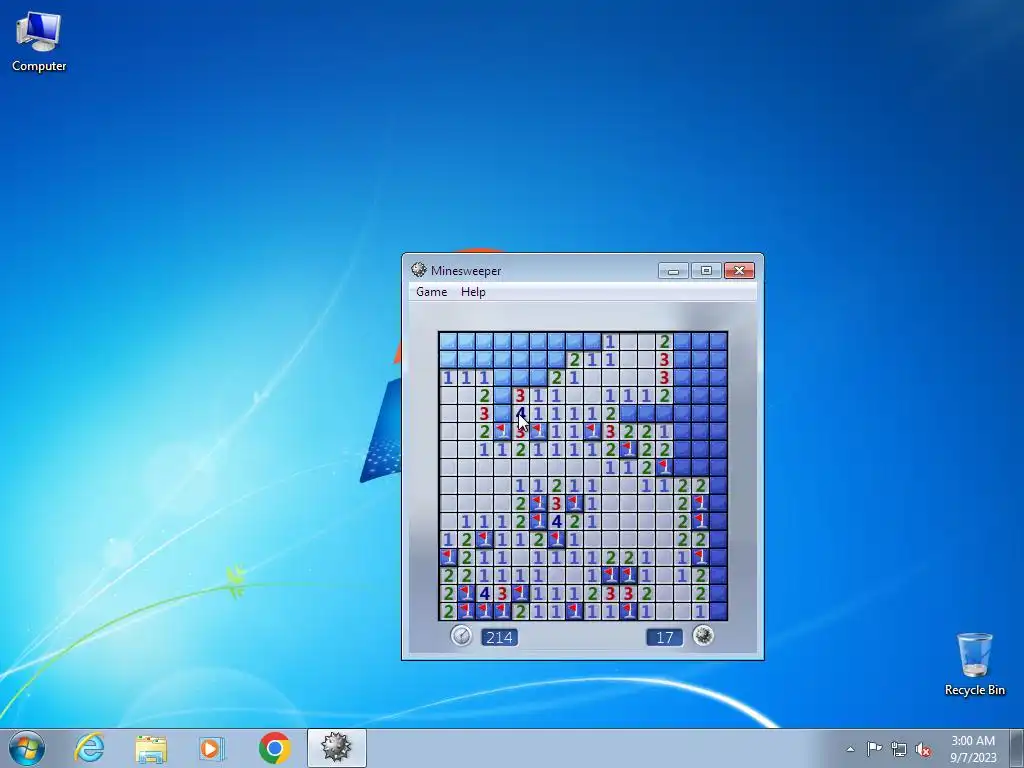Open Windows Explorer from the taskbar

151,748
